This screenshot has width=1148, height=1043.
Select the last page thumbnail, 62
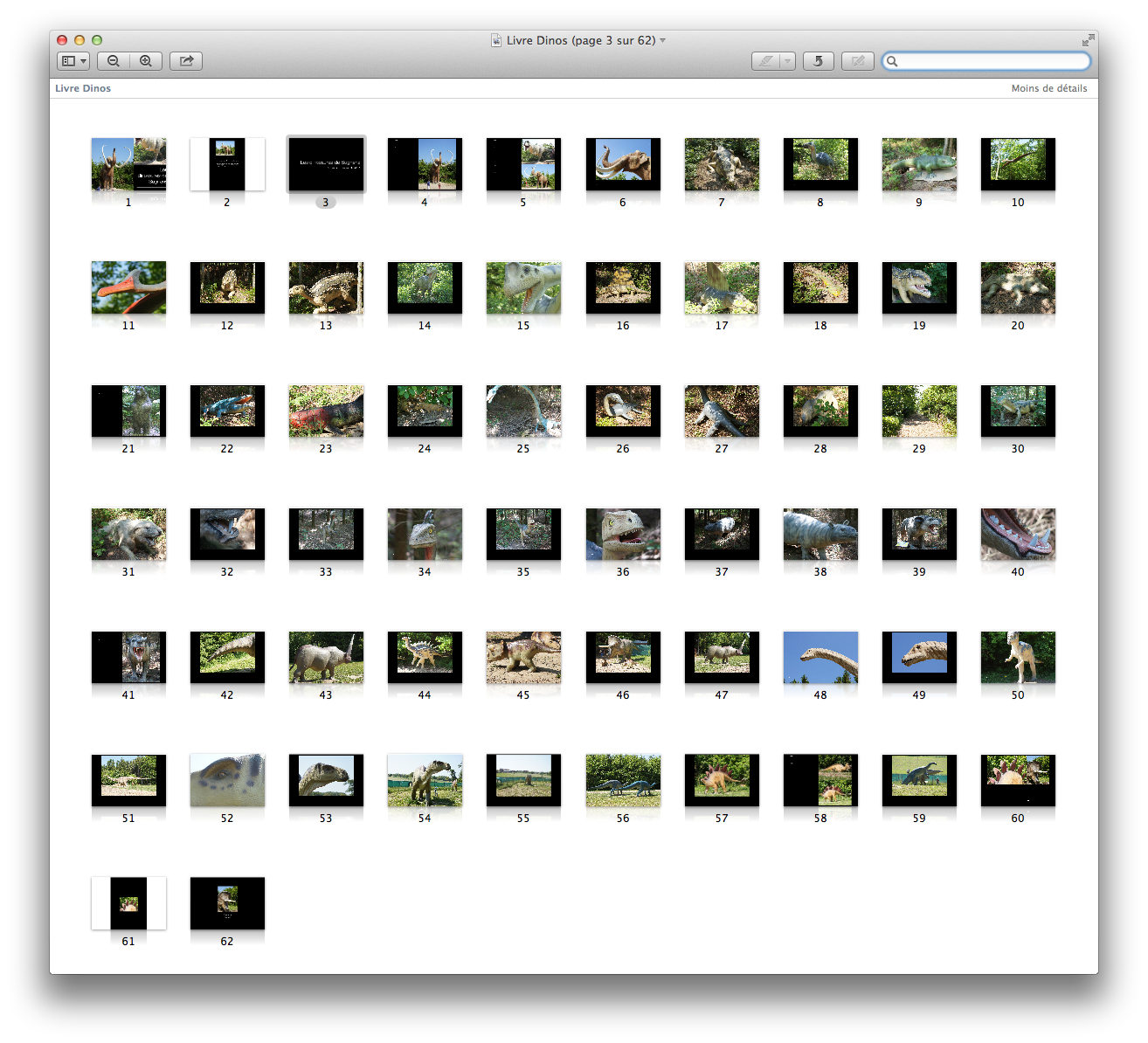[x=227, y=903]
